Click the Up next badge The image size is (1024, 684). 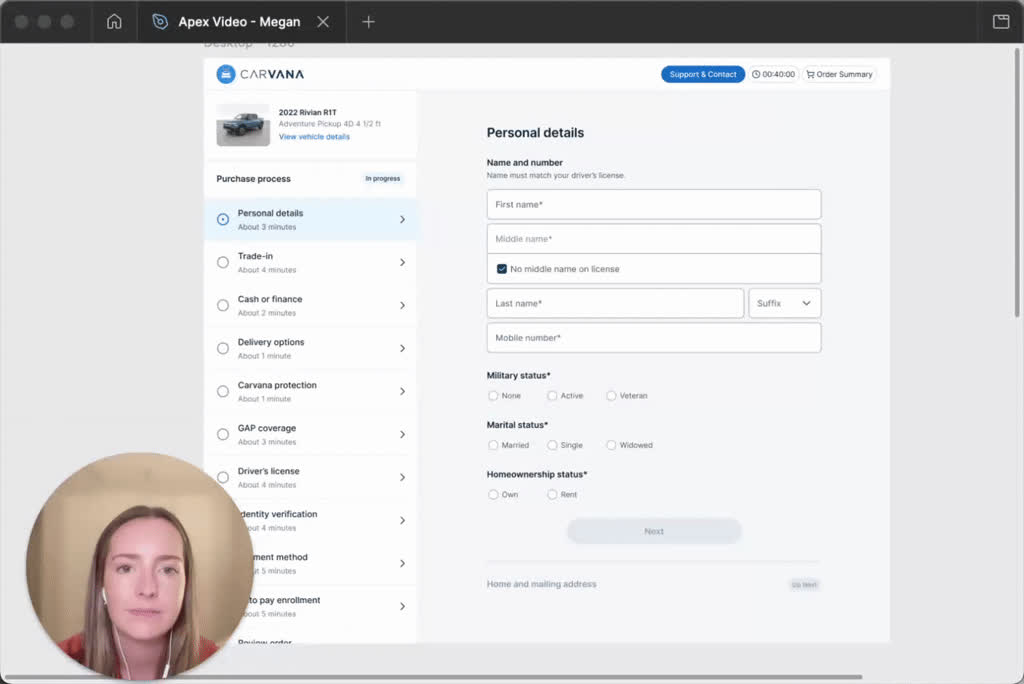pos(804,585)
